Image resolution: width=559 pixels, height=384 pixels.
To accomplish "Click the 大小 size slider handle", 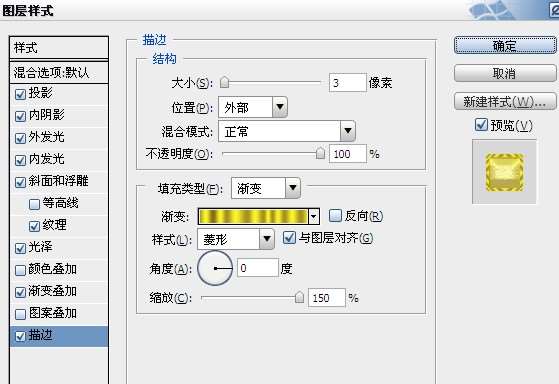I will [224, 82].
